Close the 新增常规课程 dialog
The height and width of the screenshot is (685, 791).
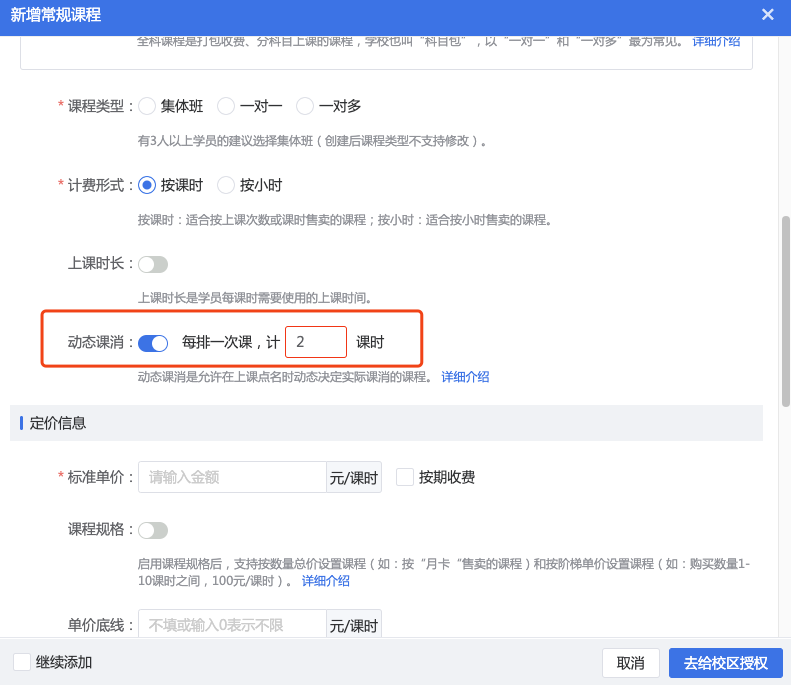767,15
